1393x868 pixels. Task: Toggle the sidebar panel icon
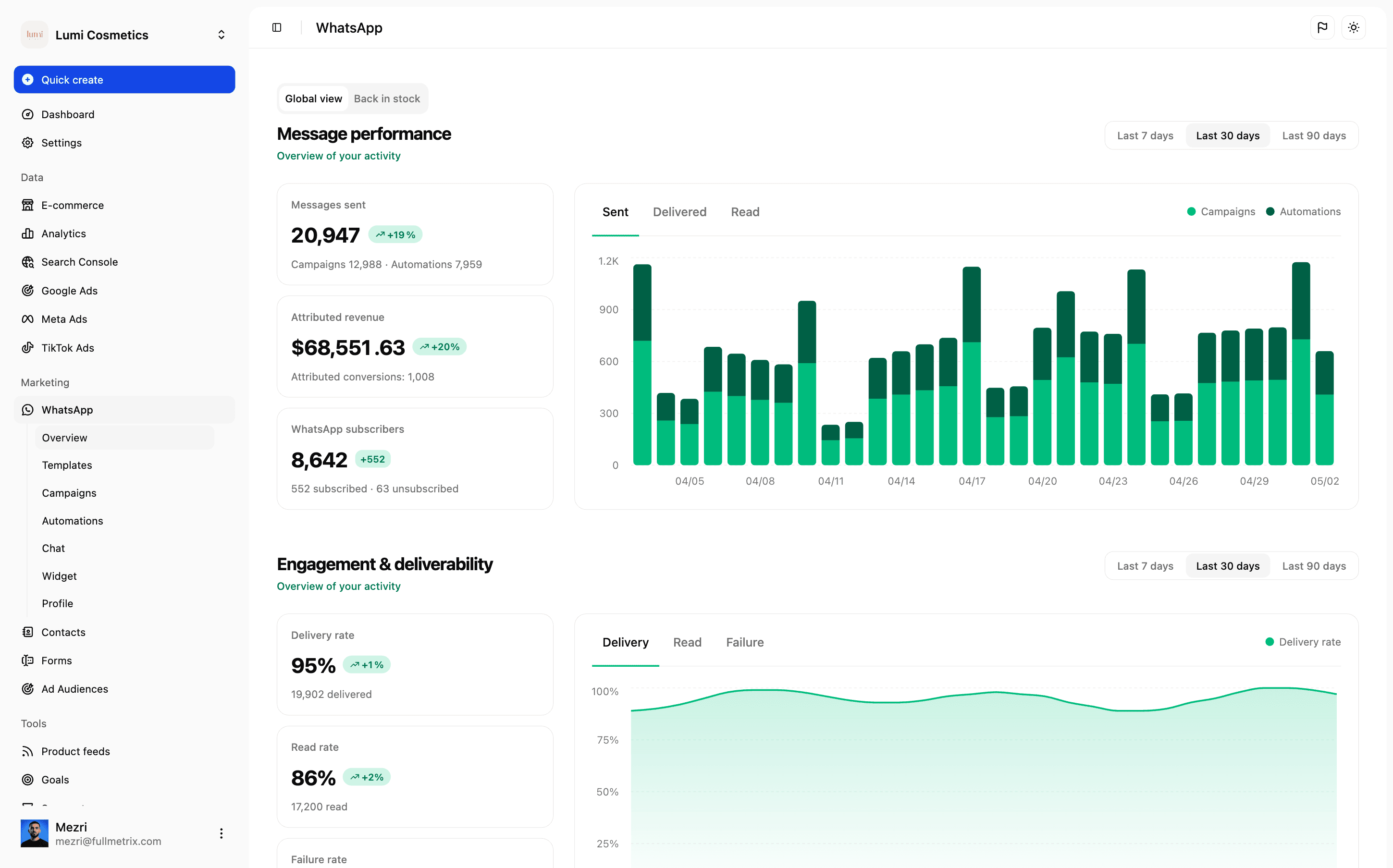click(277, 27)
